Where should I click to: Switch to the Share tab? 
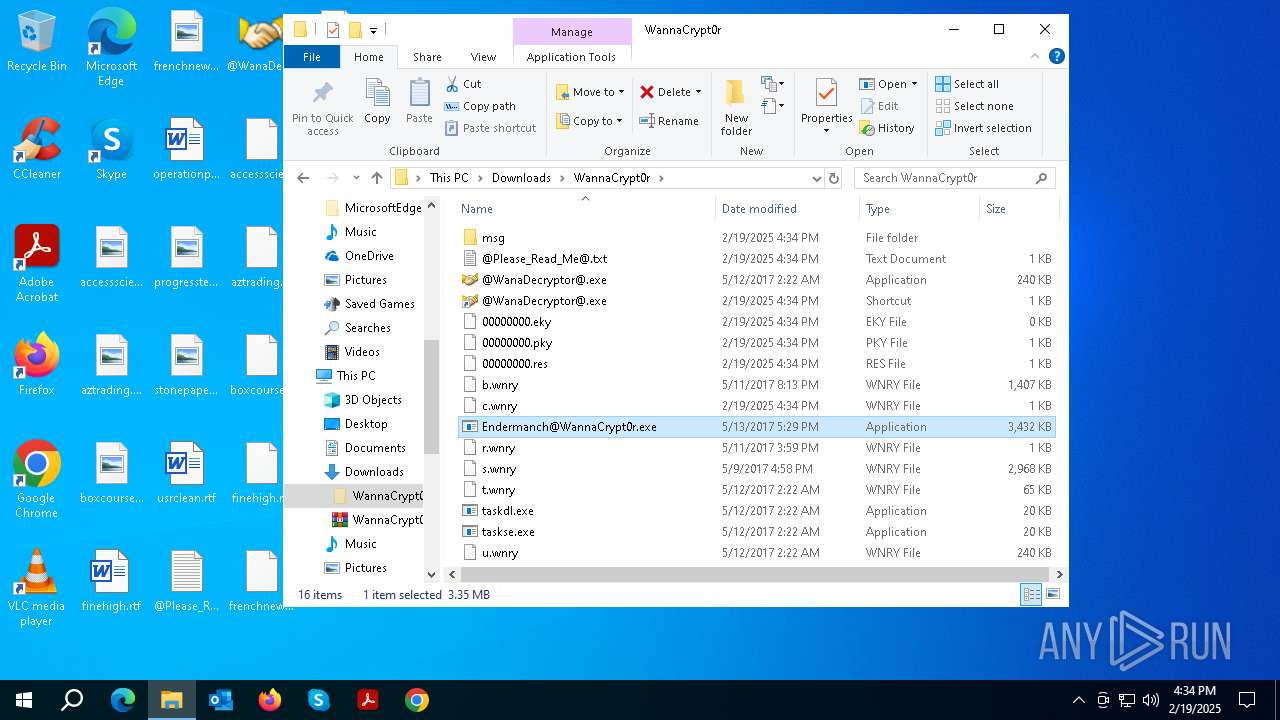(427, 57)
